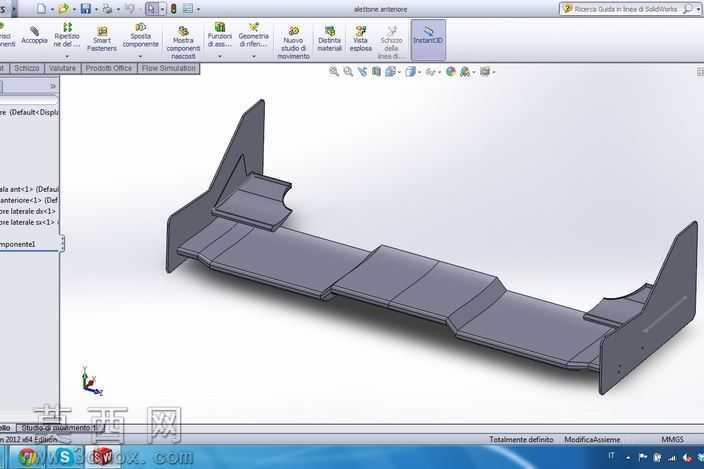The width and height of the screenshot is (704, 469).
Task: Select anteriore<1> component in tree
Action: 30,200
